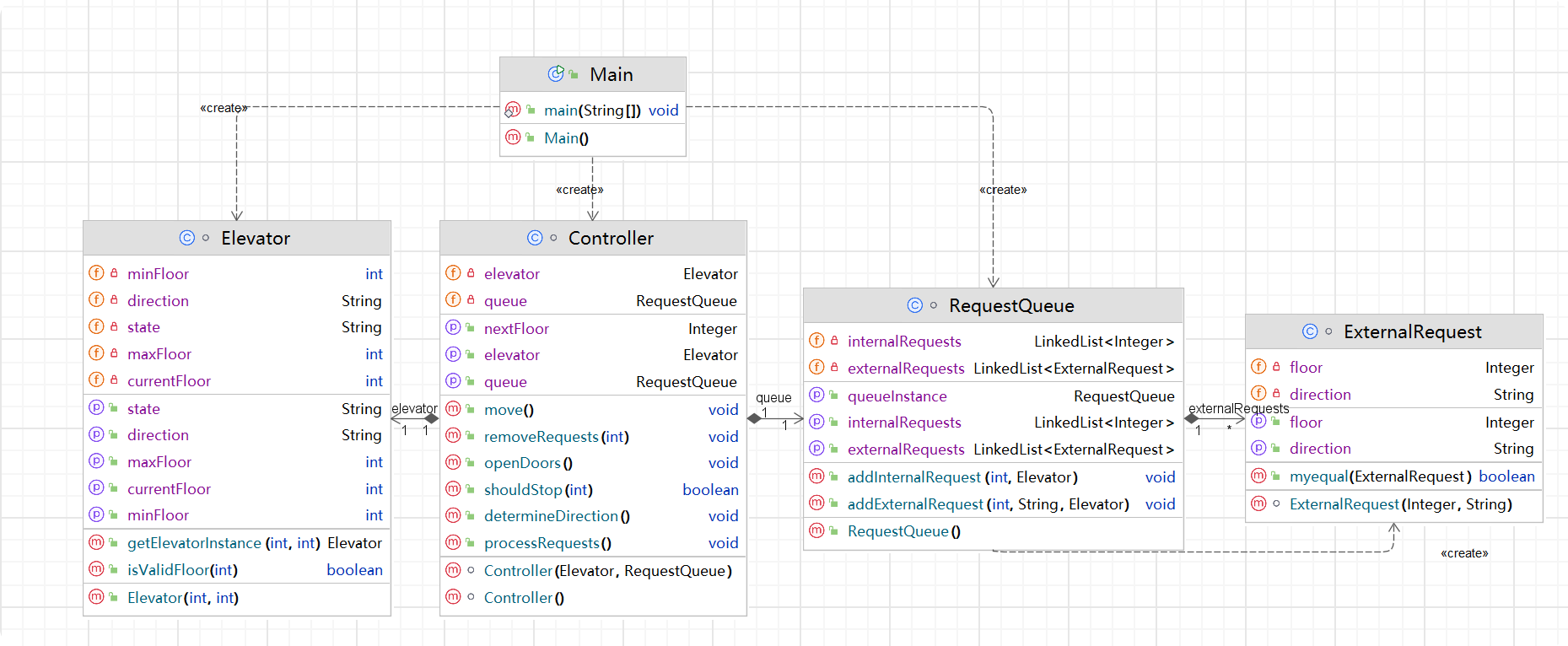Viewport: 1568px width, 646px height.
Task: Click method icon of getElevatorInstance
Action: point(96,542)
